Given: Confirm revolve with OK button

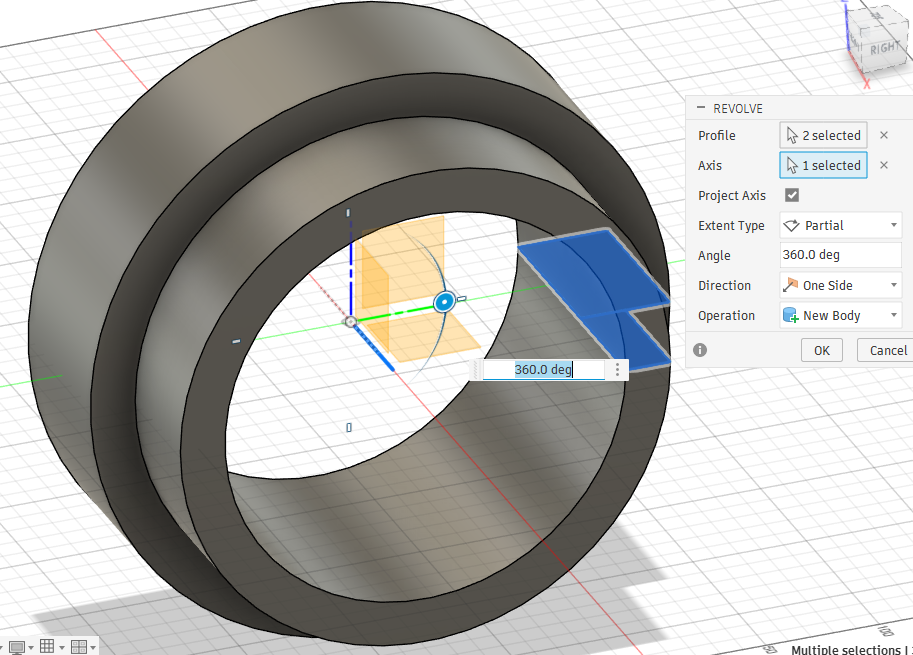Looking at the screenshot, I should point(822,350).
